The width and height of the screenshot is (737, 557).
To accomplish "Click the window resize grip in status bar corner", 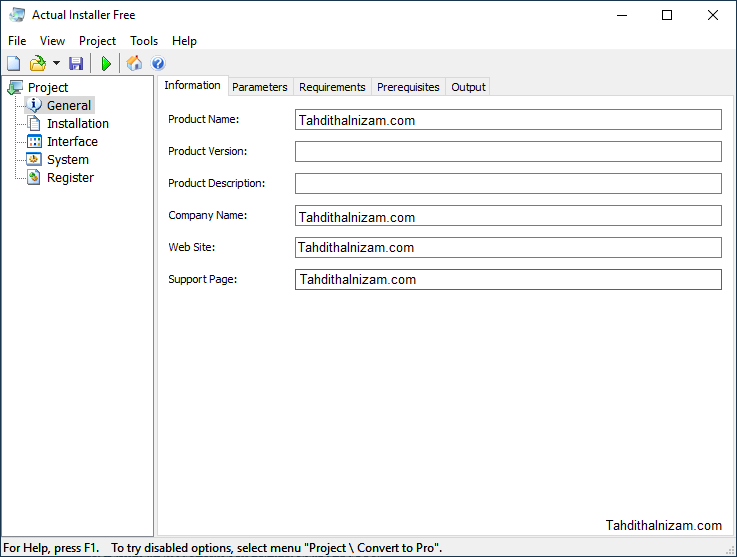I will (x=730, y=551).
